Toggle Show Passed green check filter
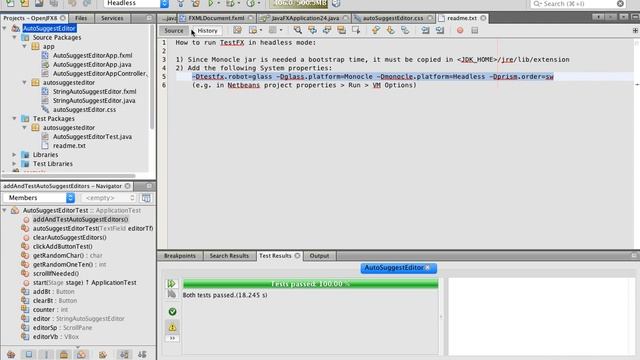Screen dimensions: 640x360 point(172,311)
